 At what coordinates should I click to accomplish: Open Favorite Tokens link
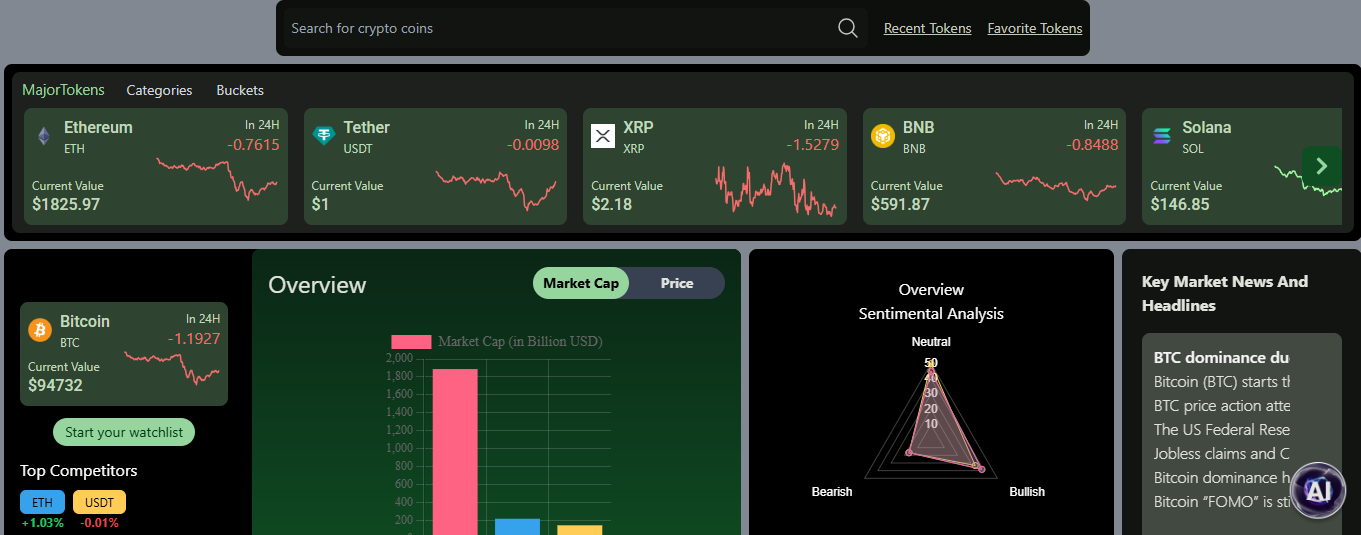coord(1035,28)
